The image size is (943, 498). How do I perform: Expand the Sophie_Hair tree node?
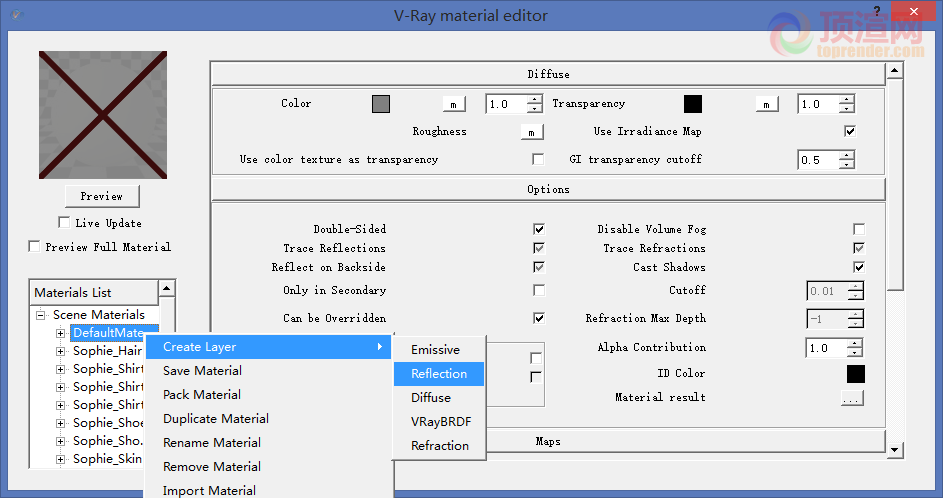tap(60, 351)
